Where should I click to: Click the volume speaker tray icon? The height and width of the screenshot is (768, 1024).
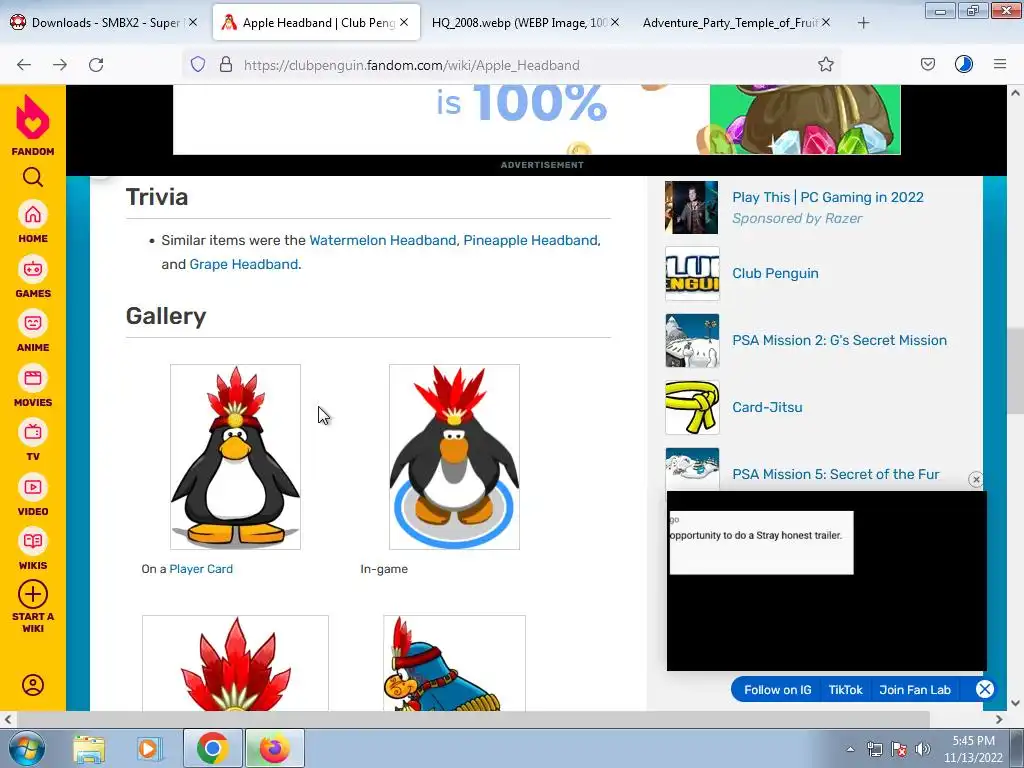pos(923,749)
